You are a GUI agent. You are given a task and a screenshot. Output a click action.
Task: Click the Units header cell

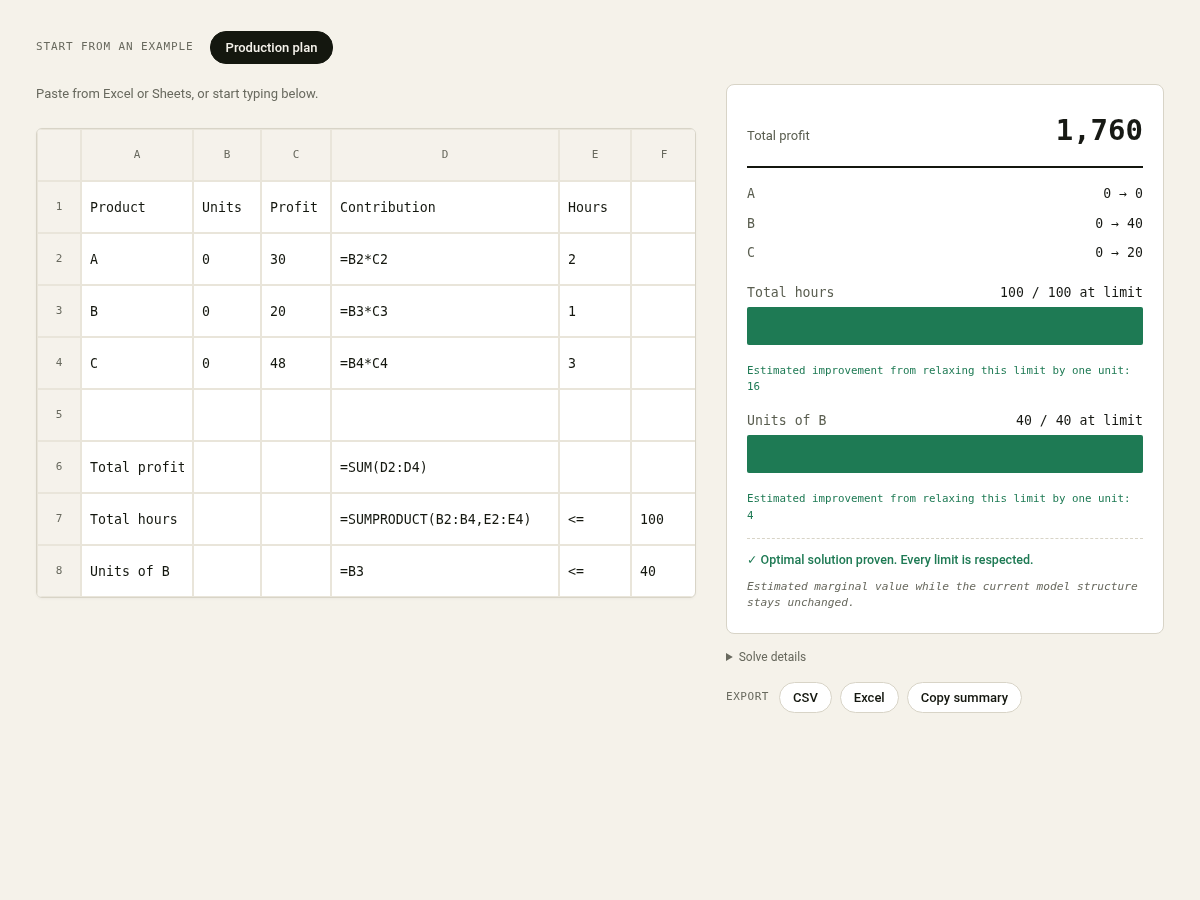(227, 207)
